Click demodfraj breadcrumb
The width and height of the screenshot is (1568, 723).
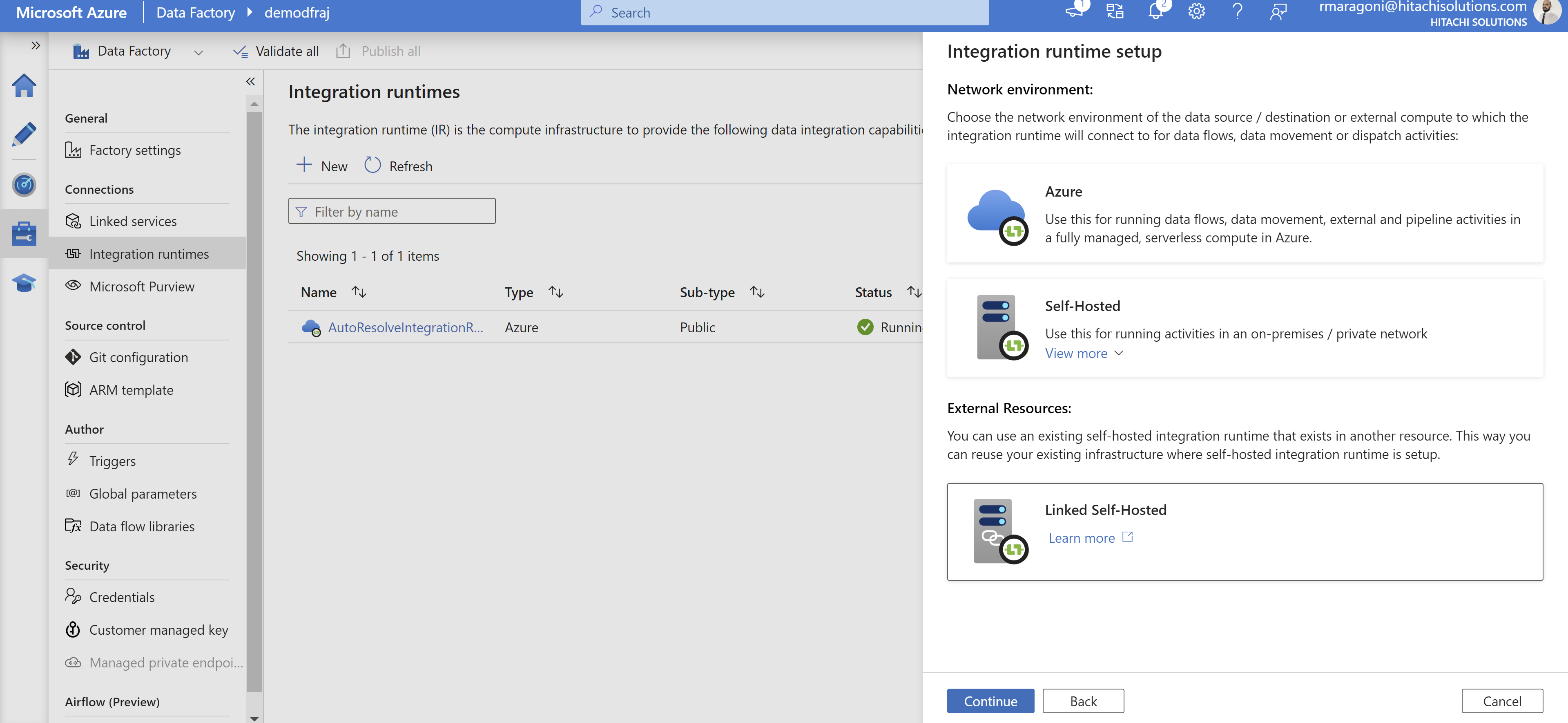pos(297,12)
